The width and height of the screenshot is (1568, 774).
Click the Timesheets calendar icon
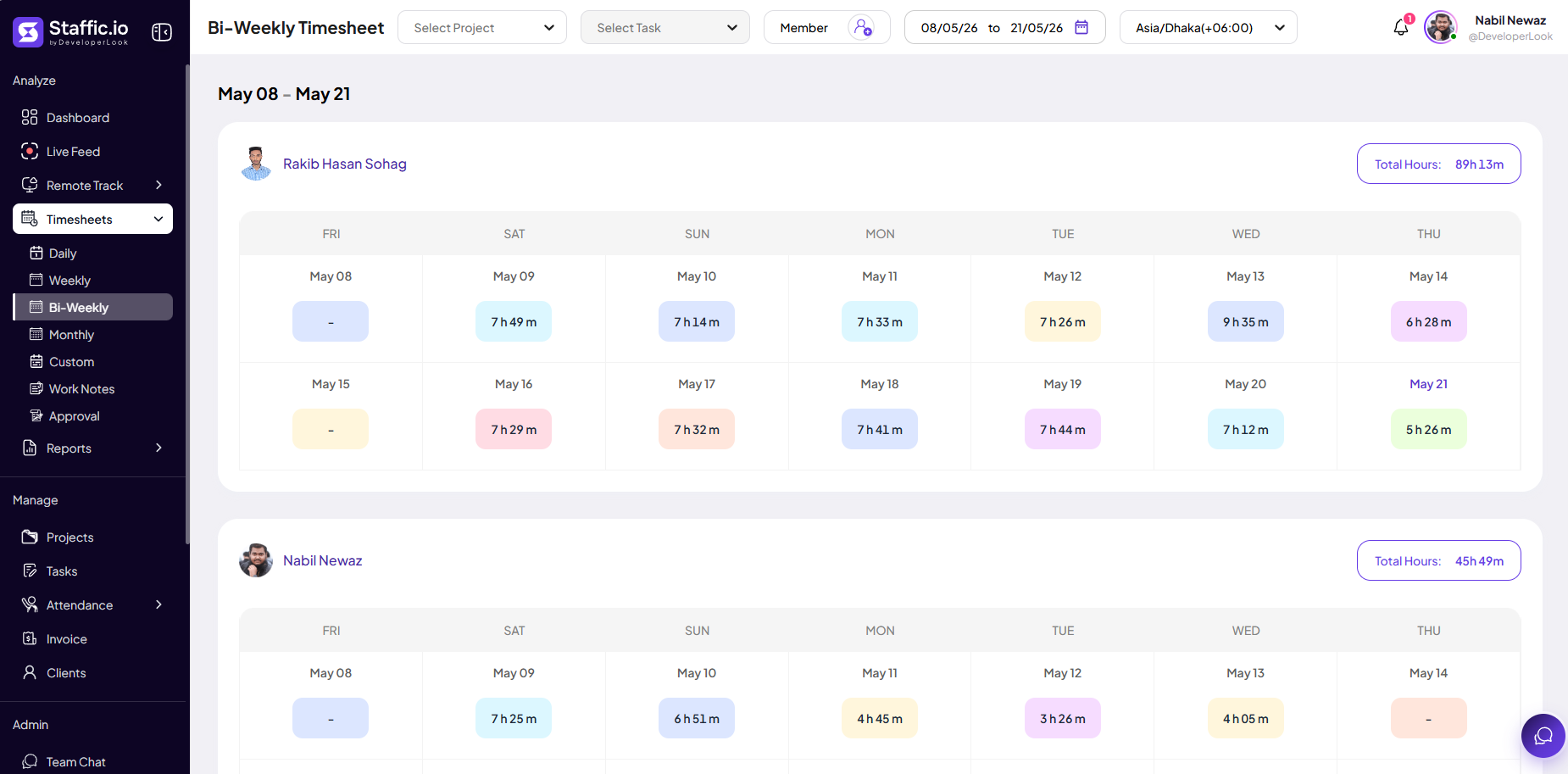point(30,219)
